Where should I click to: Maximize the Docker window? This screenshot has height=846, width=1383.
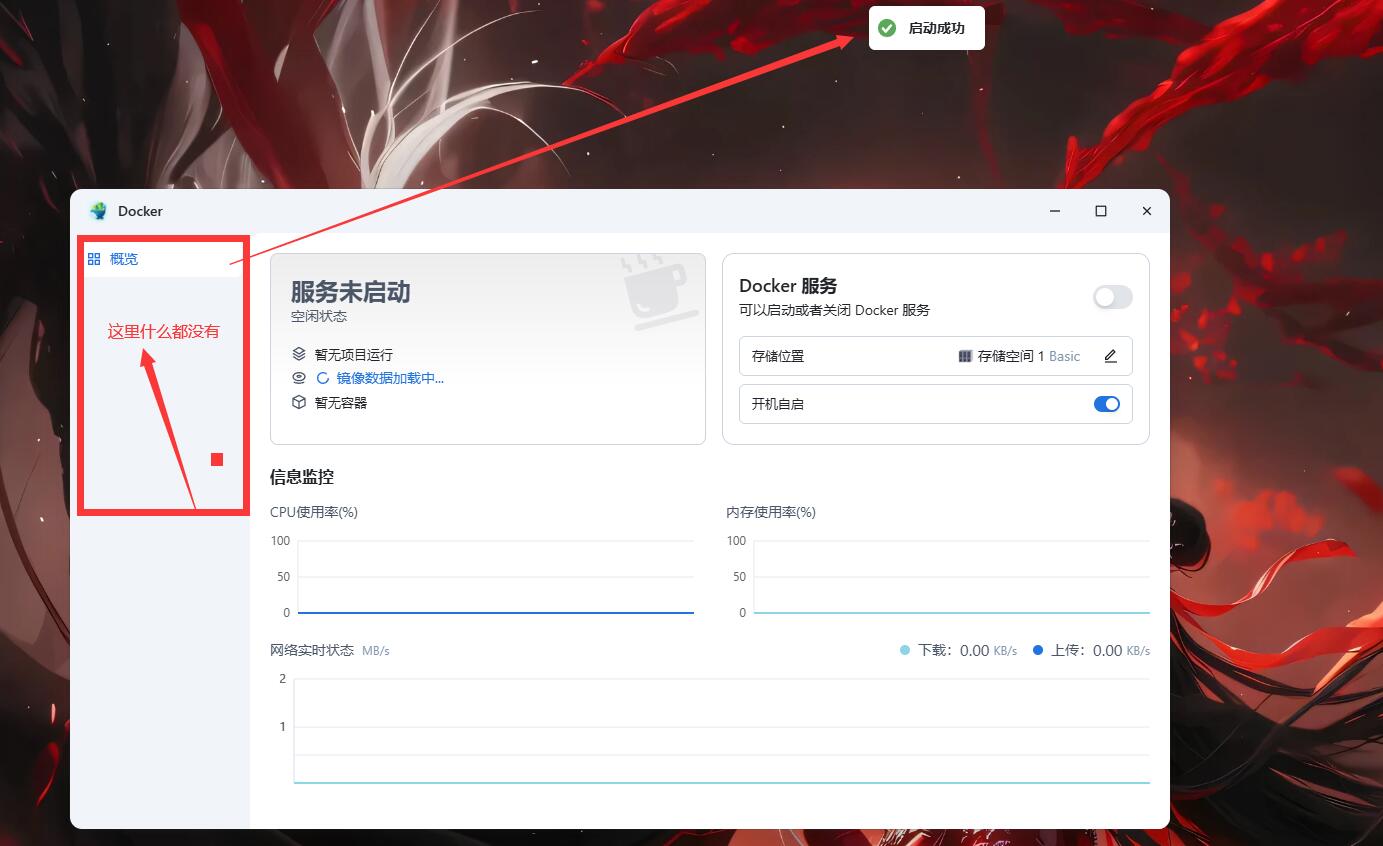(x=1101, y=211)
